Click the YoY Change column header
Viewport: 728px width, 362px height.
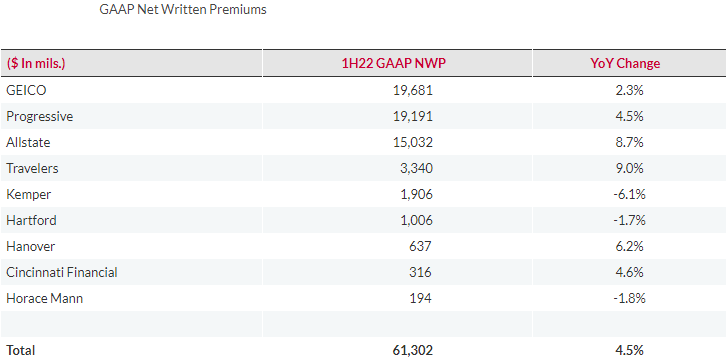pyautogui.click(x=625, y=63)
